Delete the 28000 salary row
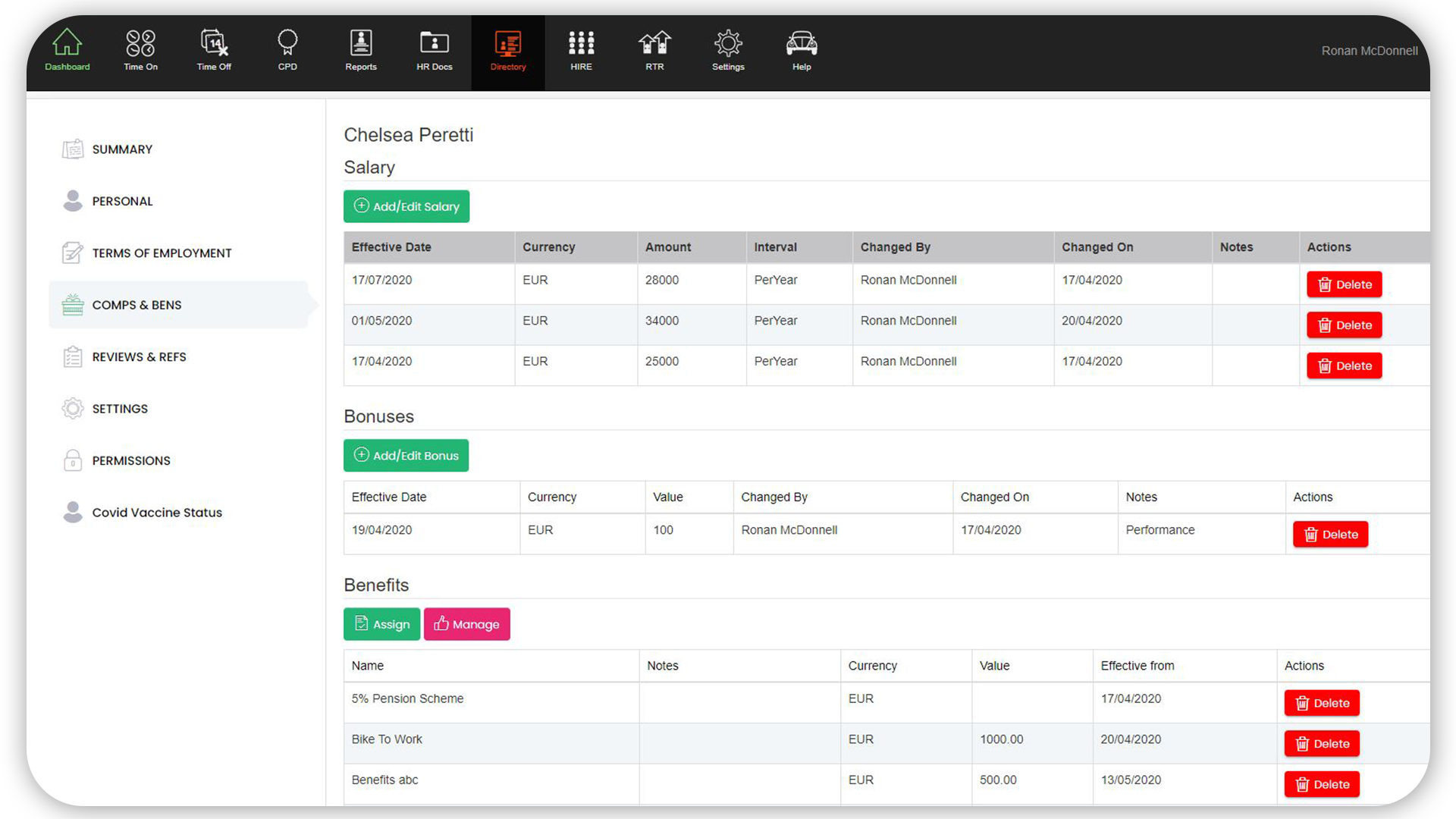 click(1344, 284)
